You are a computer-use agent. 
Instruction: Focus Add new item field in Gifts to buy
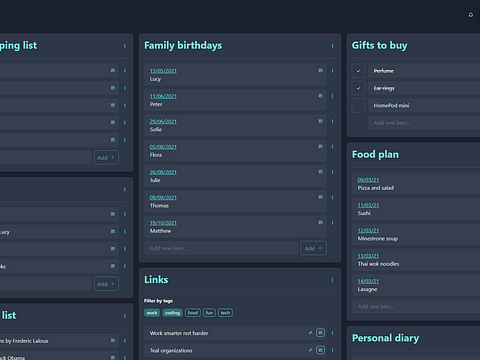(424, 123)
